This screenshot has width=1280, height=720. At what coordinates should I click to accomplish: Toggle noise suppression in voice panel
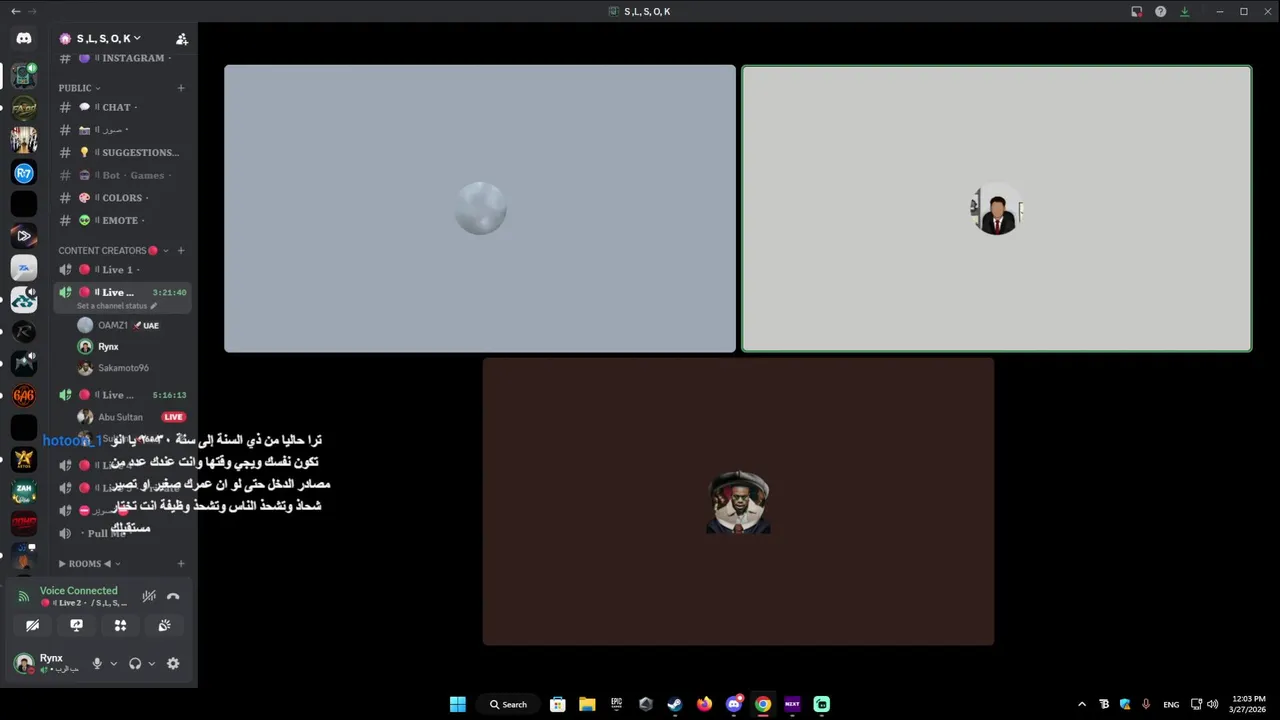click(x=149, y=596)
